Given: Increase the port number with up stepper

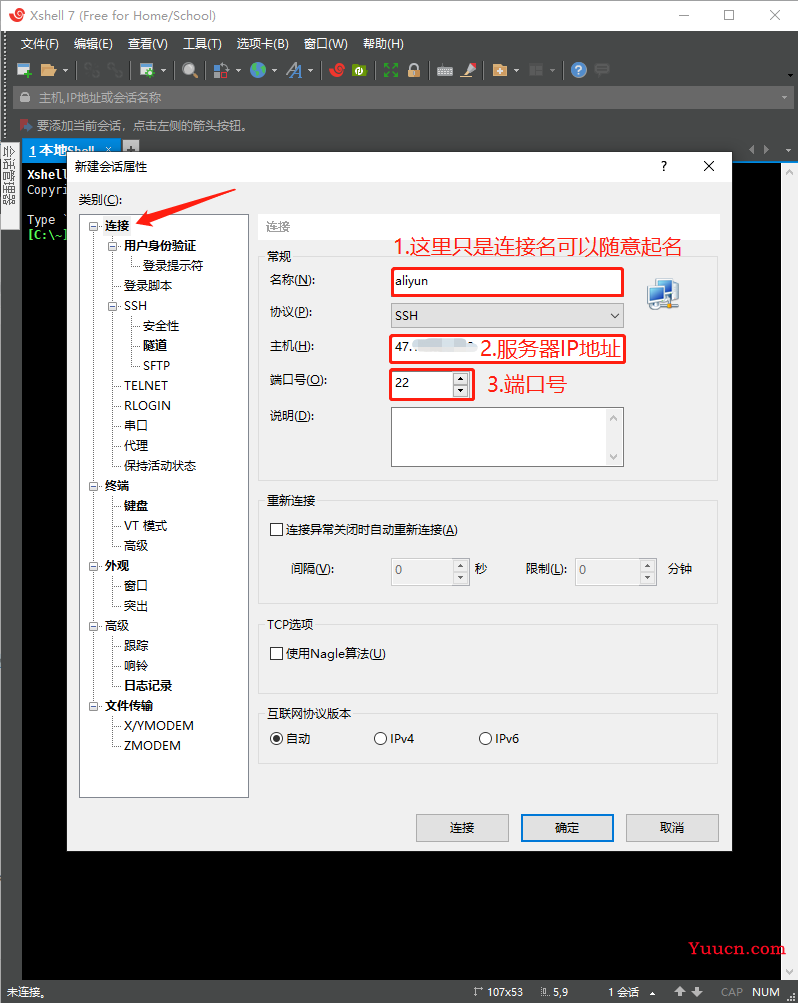Looking at the screenshot, I should (460, 377).
